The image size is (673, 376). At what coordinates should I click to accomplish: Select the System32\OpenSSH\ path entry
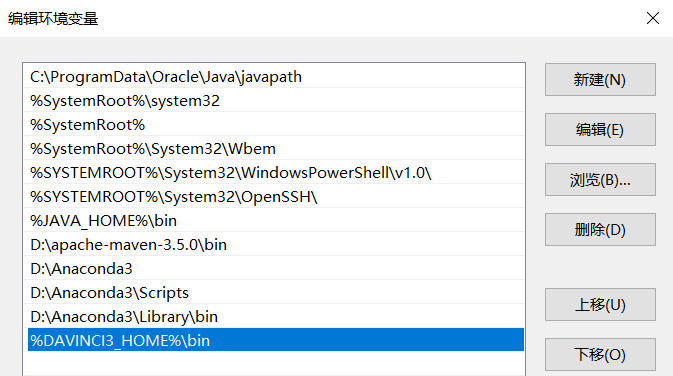click(x=276, y=197)
